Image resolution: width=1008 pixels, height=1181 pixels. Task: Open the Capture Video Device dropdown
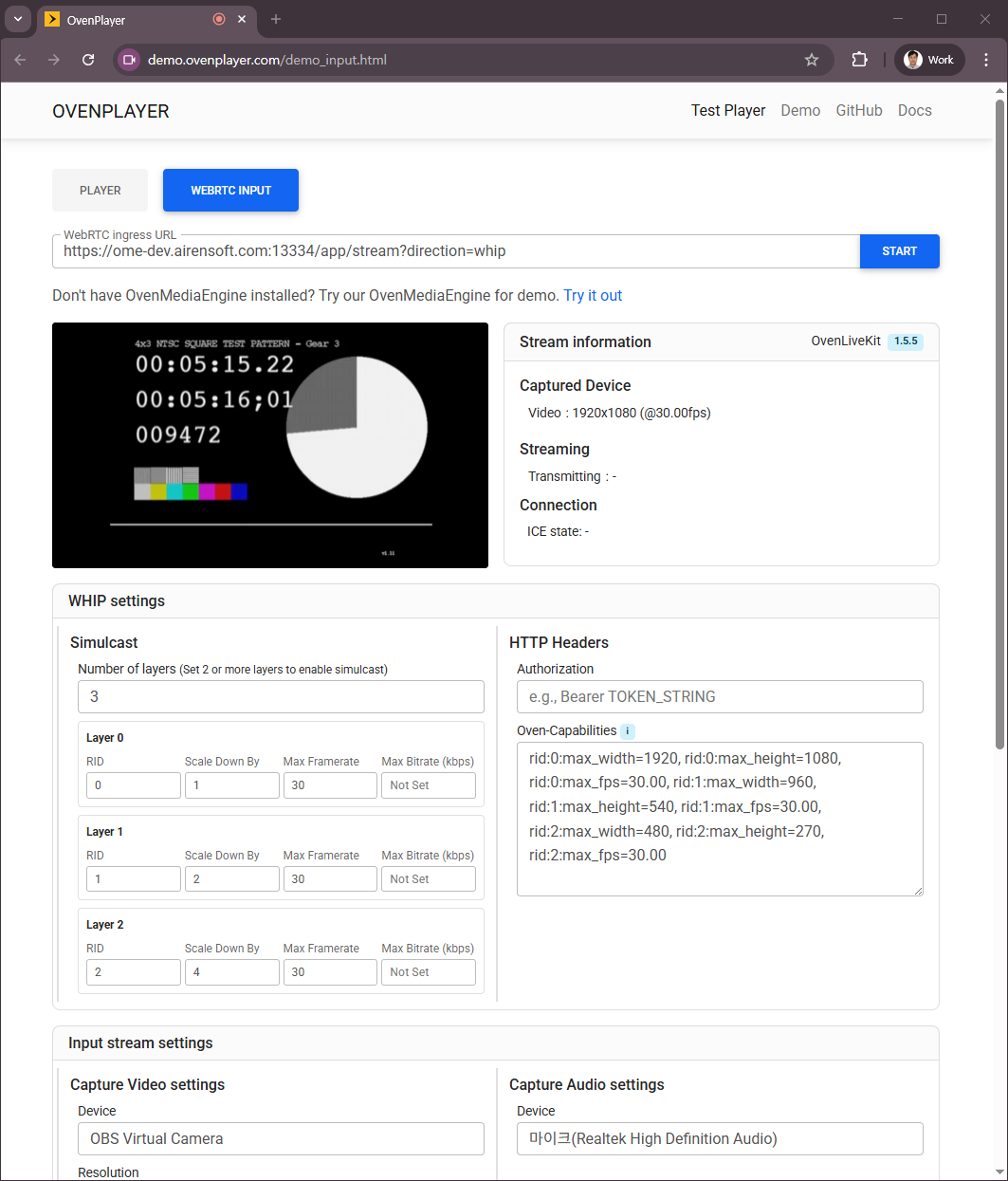[x=281, y=1138]
